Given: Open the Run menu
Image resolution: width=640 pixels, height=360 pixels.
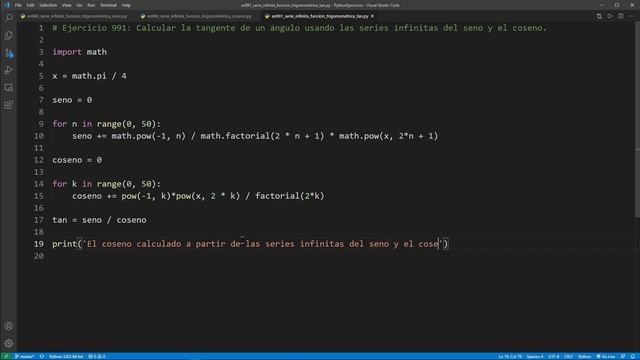Looking at the screenshot, I should (x=91, y=5).
